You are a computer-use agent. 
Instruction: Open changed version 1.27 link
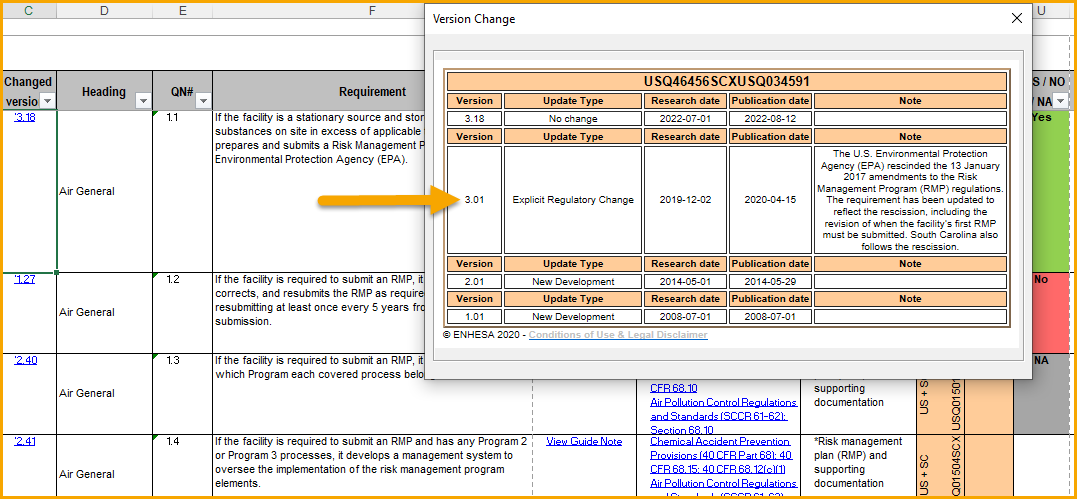pos(25,279)
